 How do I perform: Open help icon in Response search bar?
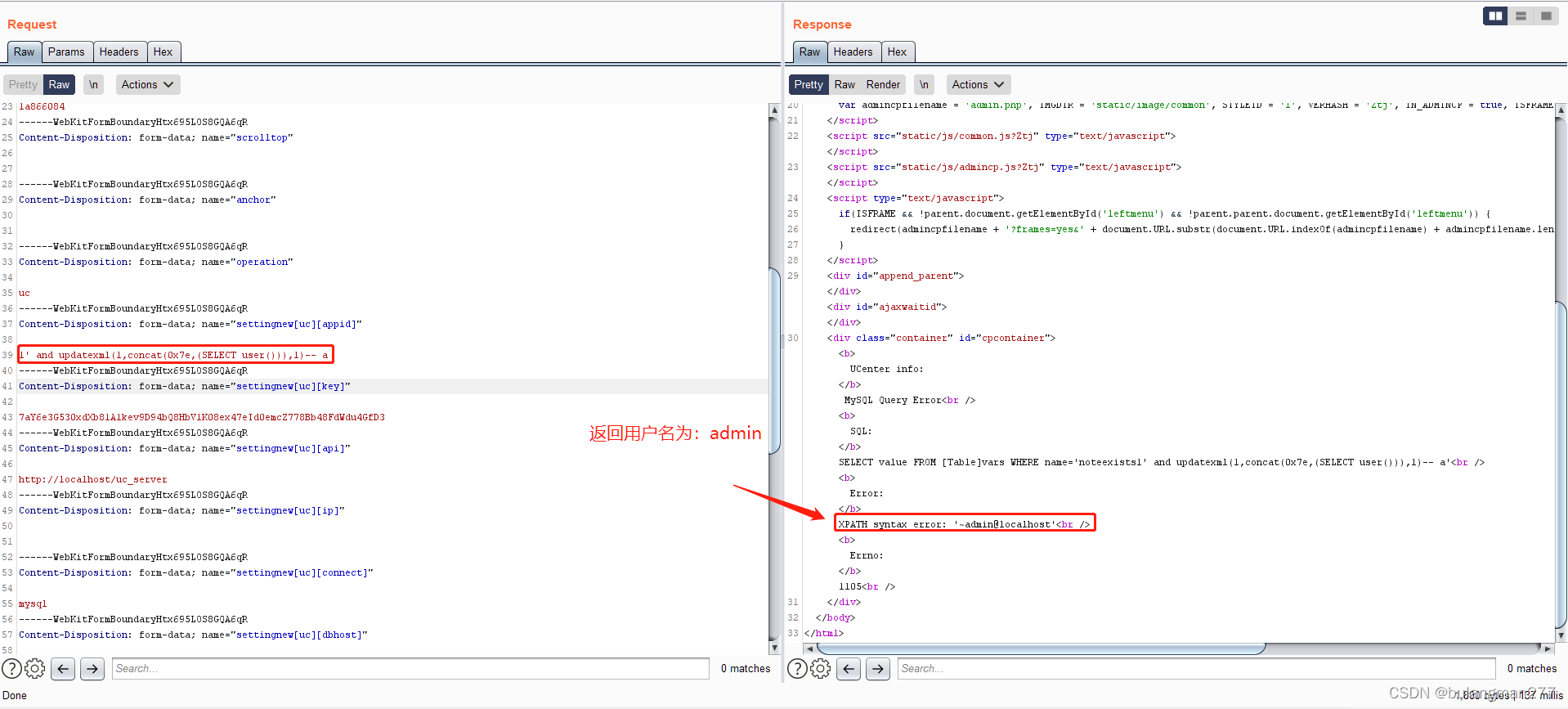[797, 669]
